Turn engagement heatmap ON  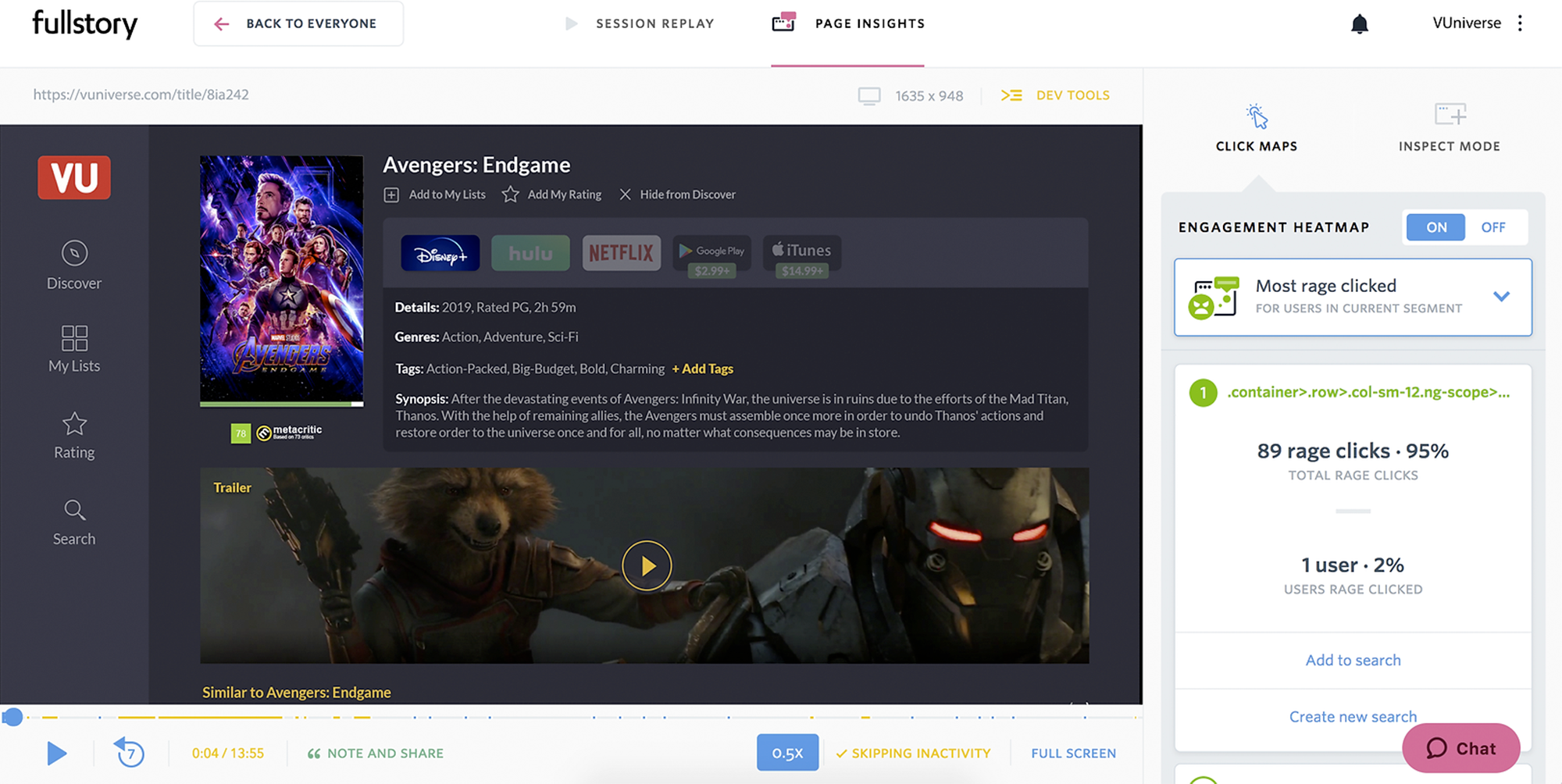click(1436, 227)
